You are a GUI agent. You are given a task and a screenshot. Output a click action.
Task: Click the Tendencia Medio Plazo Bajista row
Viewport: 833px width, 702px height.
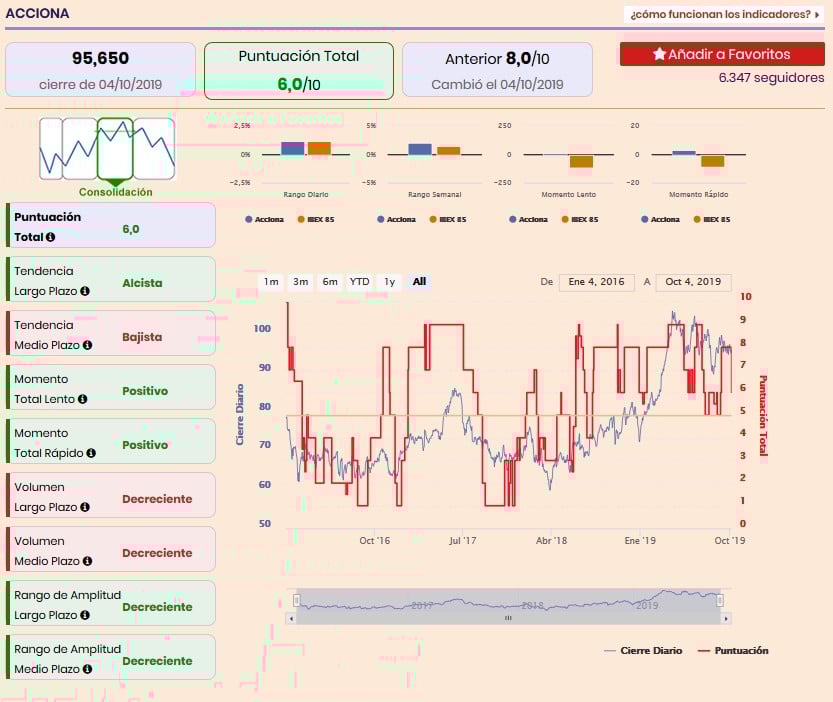click(x=110, y=333)
